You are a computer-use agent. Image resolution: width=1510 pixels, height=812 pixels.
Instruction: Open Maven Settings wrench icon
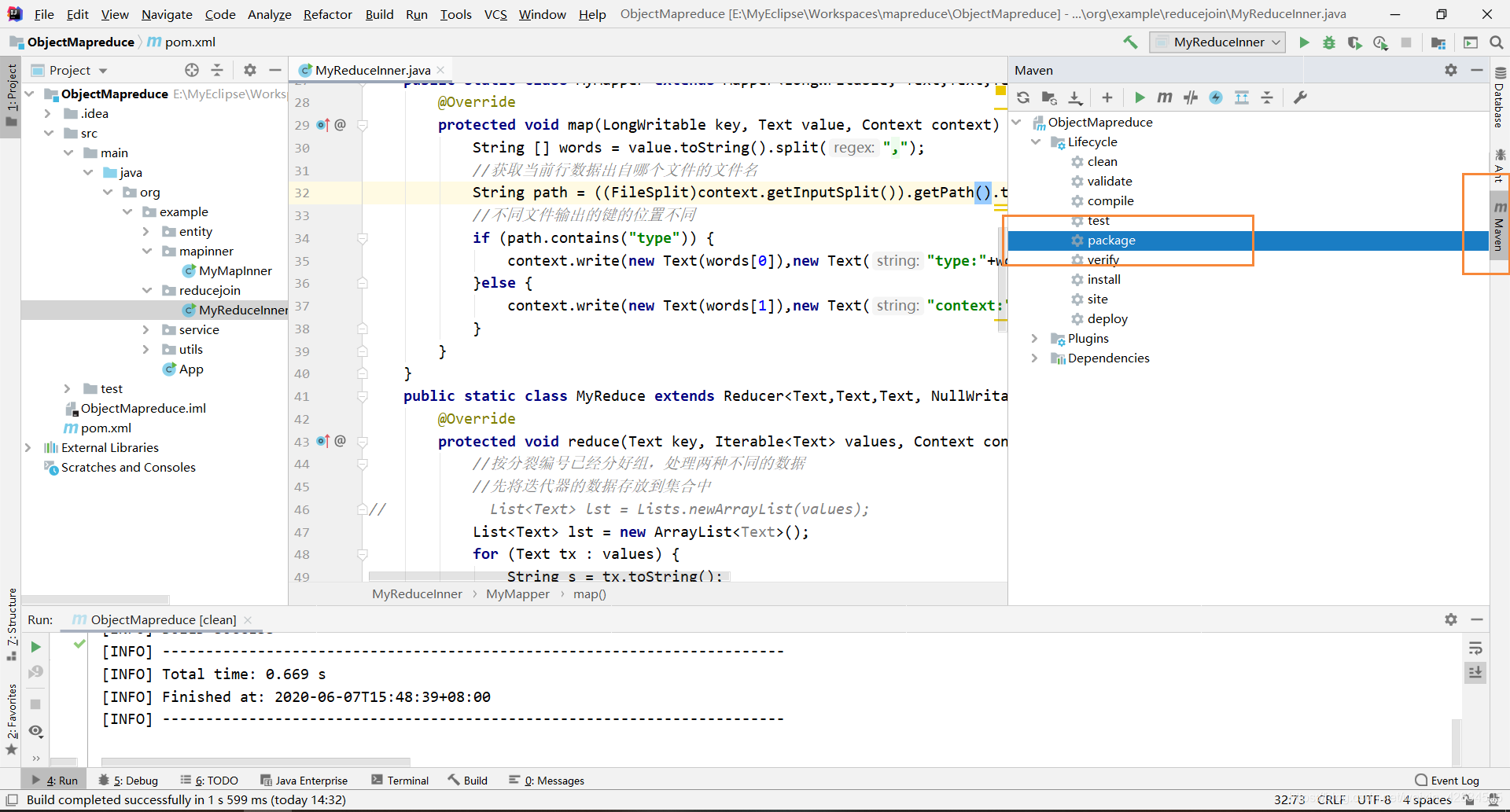1300,97
